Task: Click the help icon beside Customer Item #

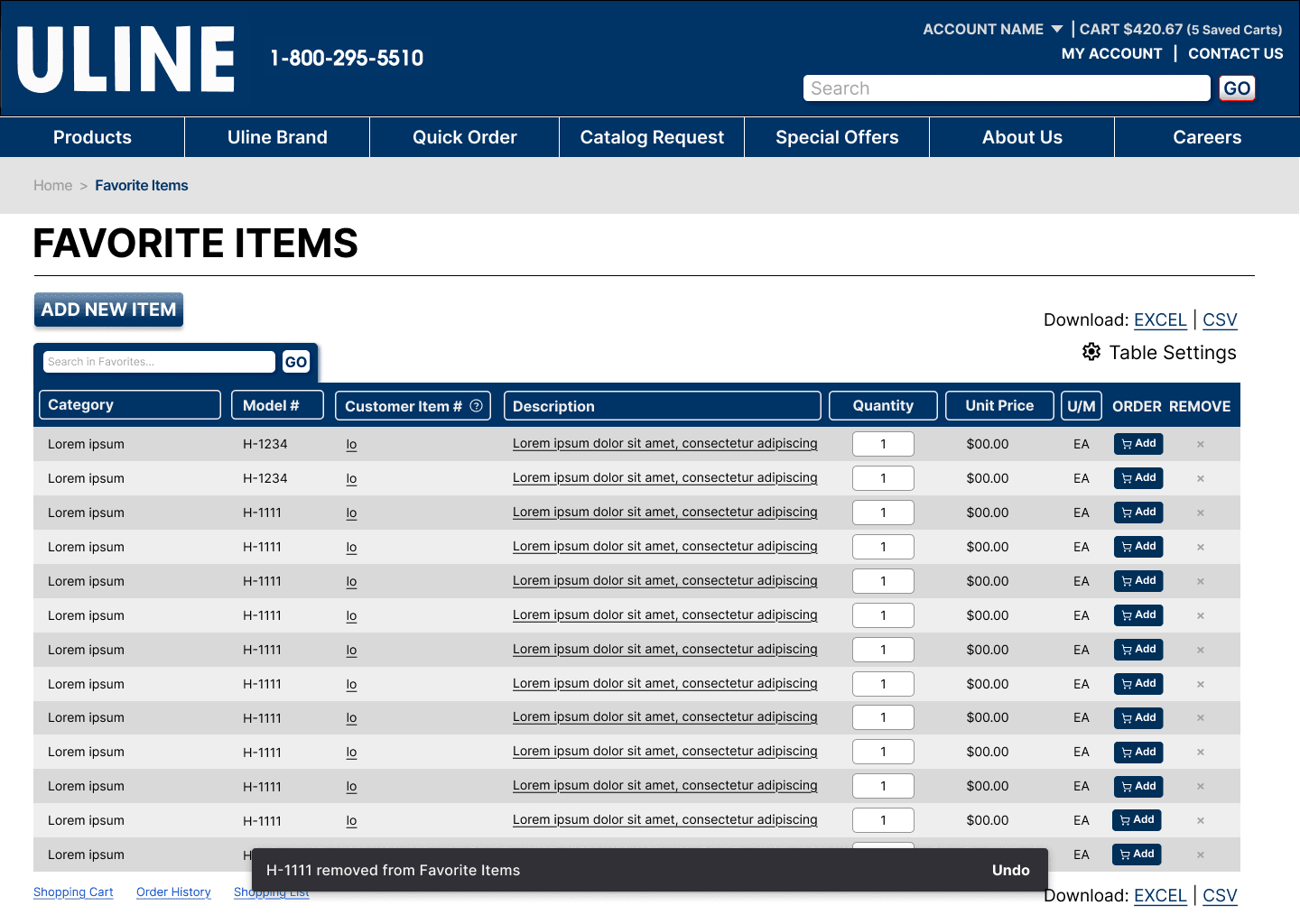Action: tap(476, 406)
